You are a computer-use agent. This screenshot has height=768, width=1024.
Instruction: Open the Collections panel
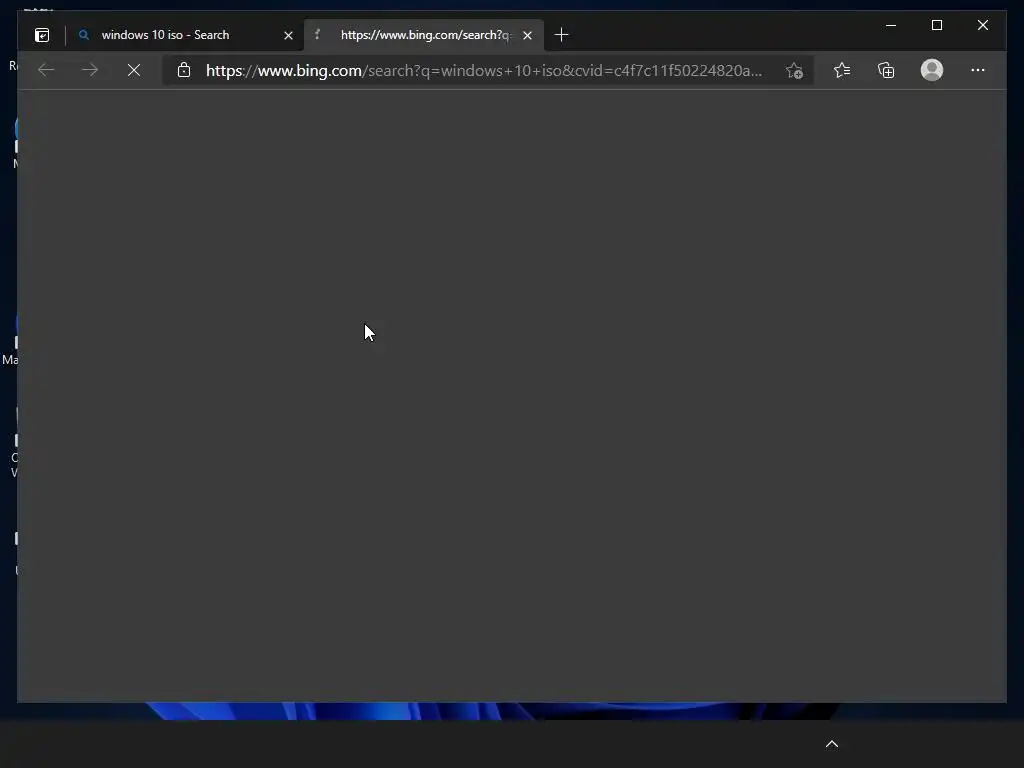tap(886, 70)
